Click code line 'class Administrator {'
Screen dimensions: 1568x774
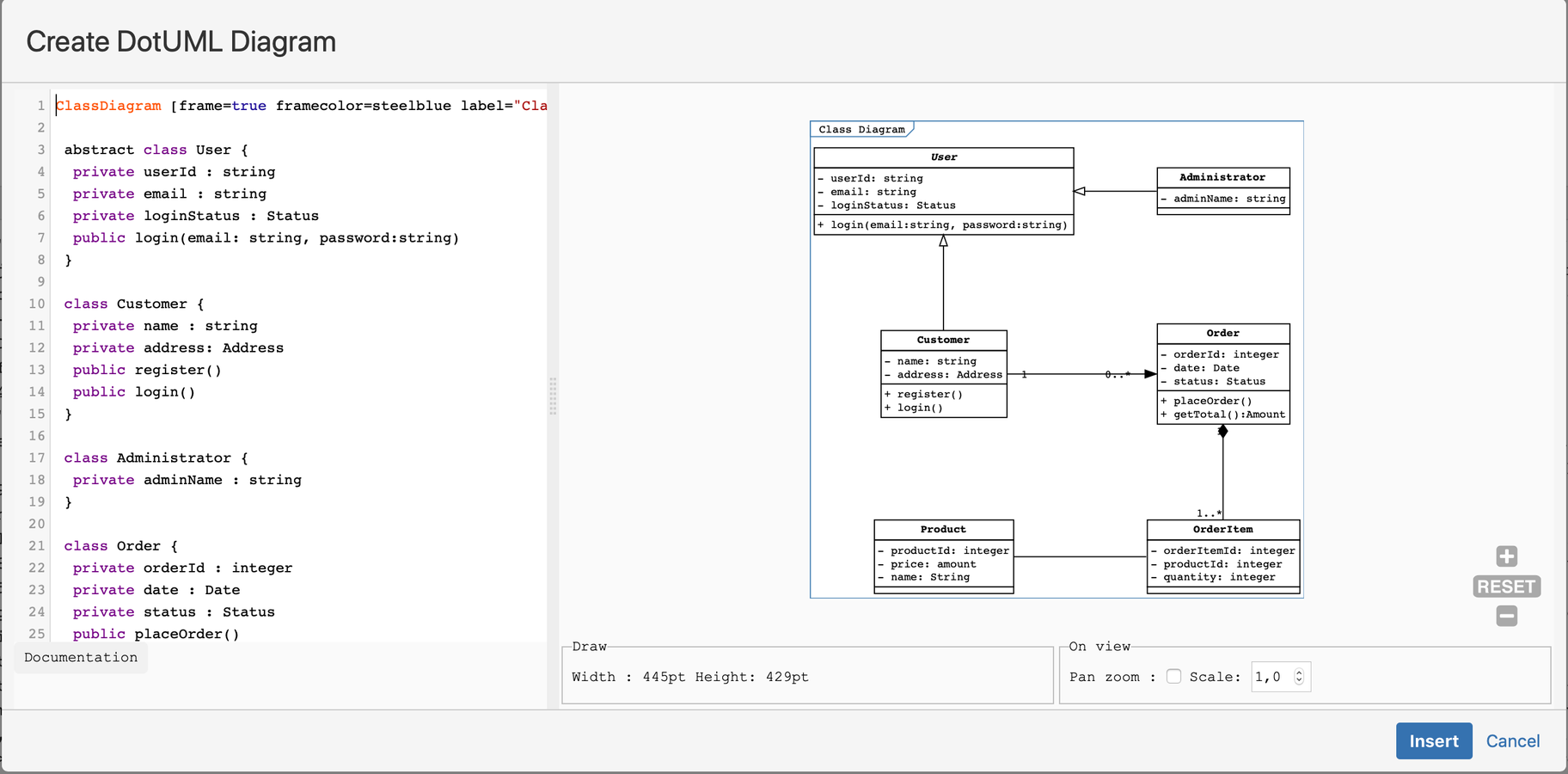[156, 458]
